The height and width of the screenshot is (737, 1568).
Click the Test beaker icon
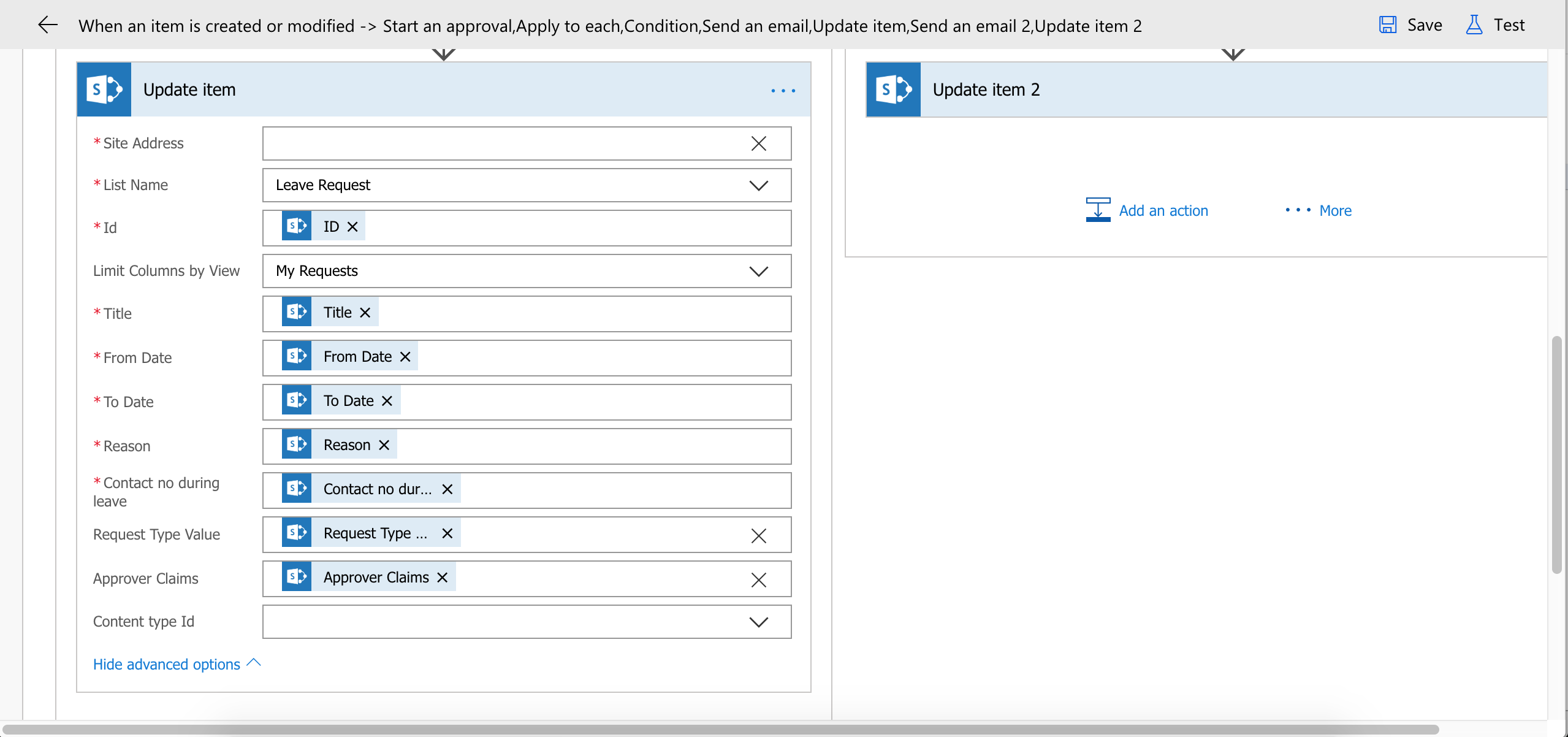coord(1473,25)
